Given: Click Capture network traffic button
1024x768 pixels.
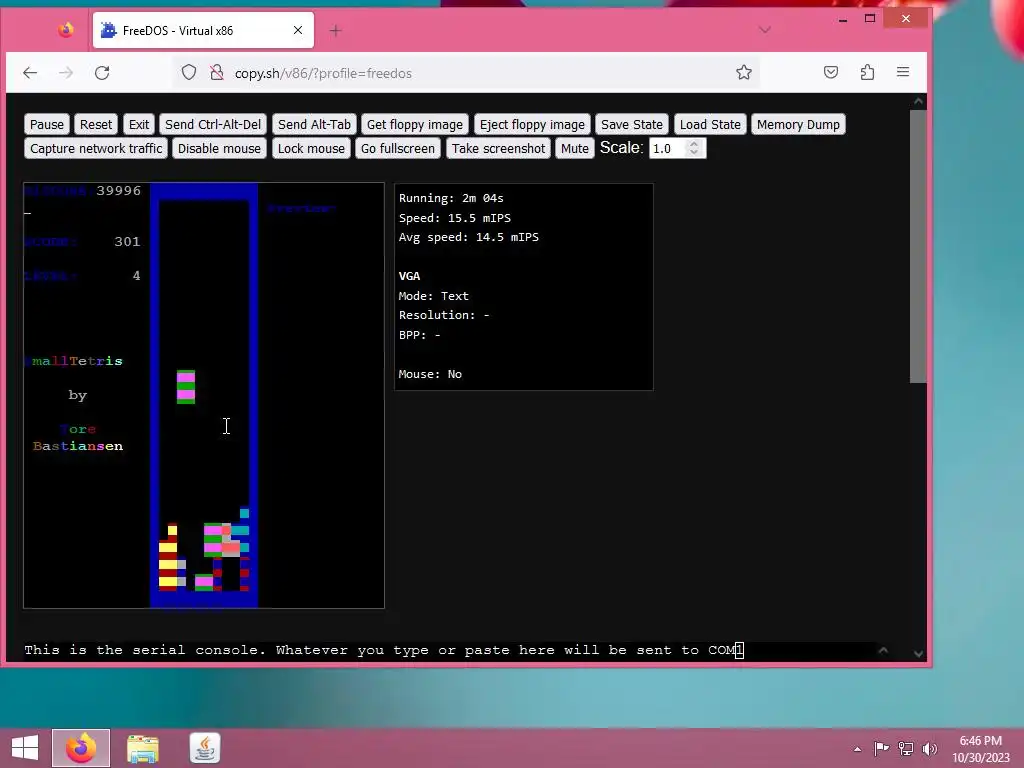Looking at the screenshot, I should pyautogui.click(x=96, y=148).
